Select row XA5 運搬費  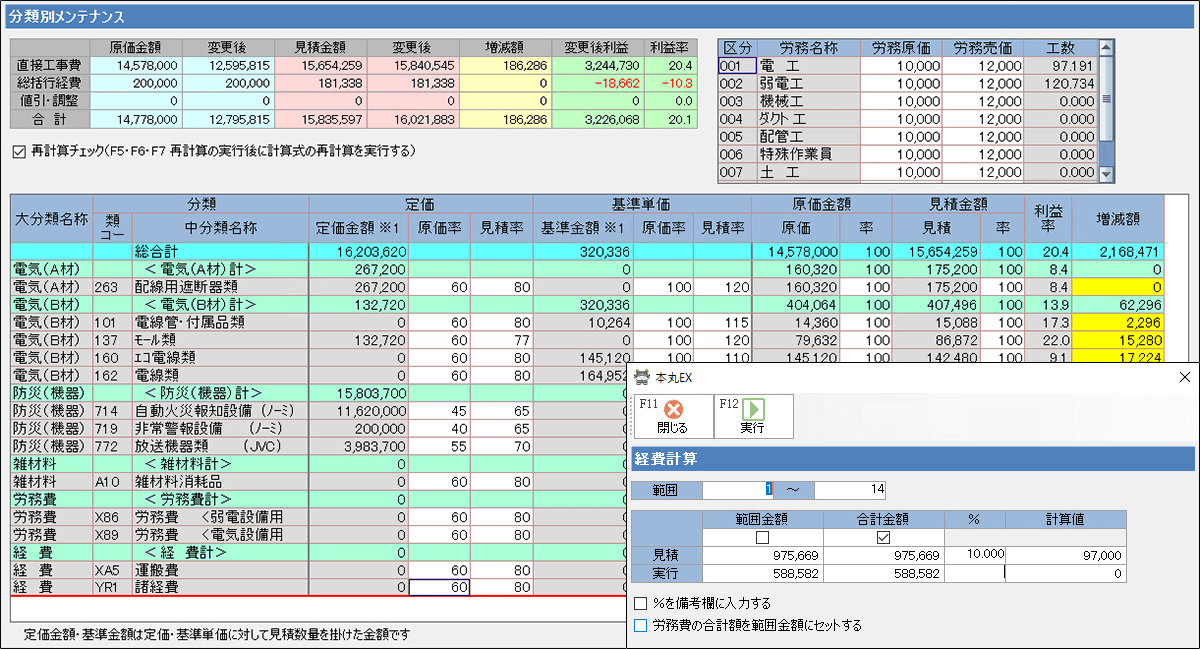coord(320,570)
